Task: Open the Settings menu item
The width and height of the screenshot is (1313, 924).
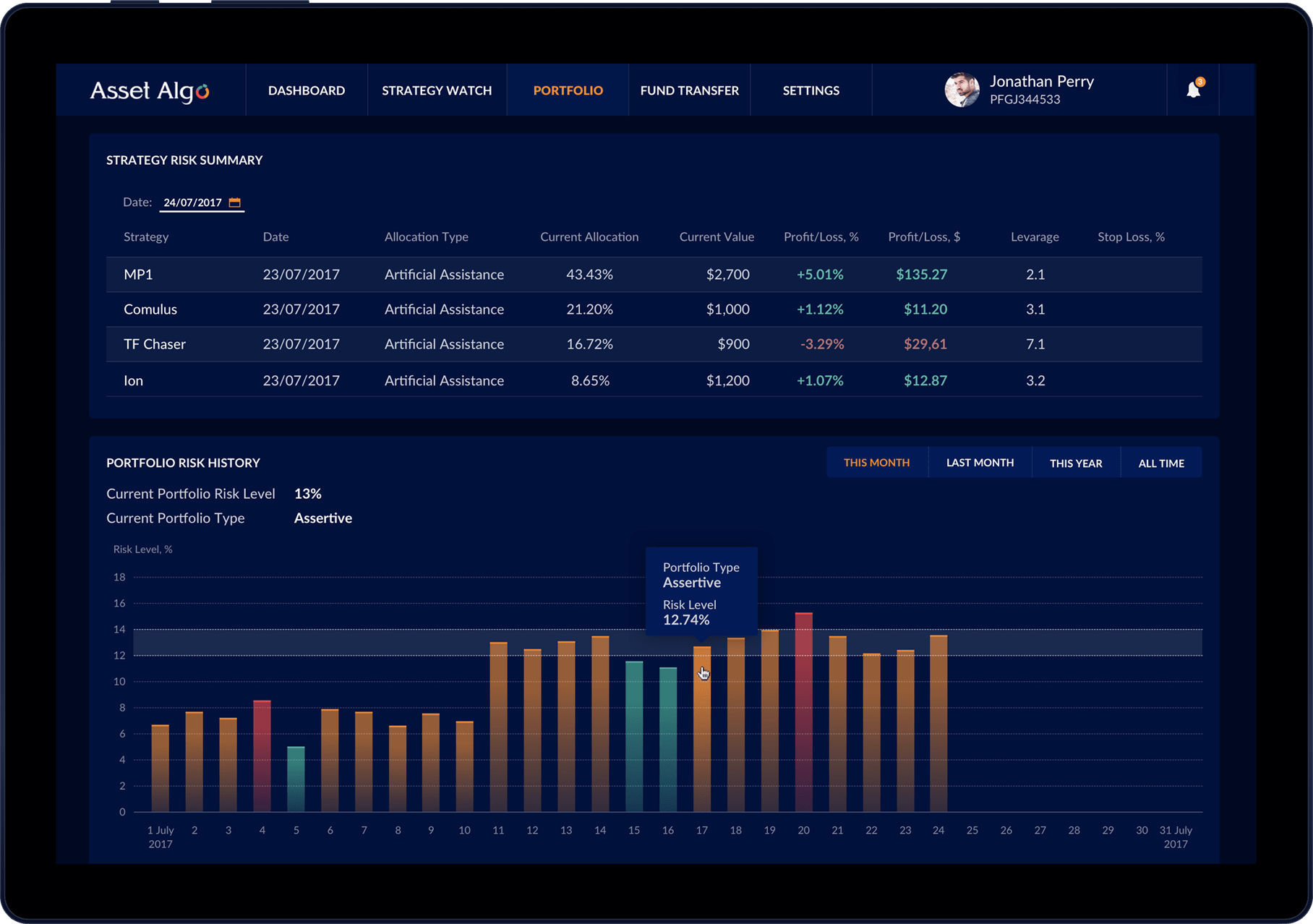Action: (x=811, y=90)
